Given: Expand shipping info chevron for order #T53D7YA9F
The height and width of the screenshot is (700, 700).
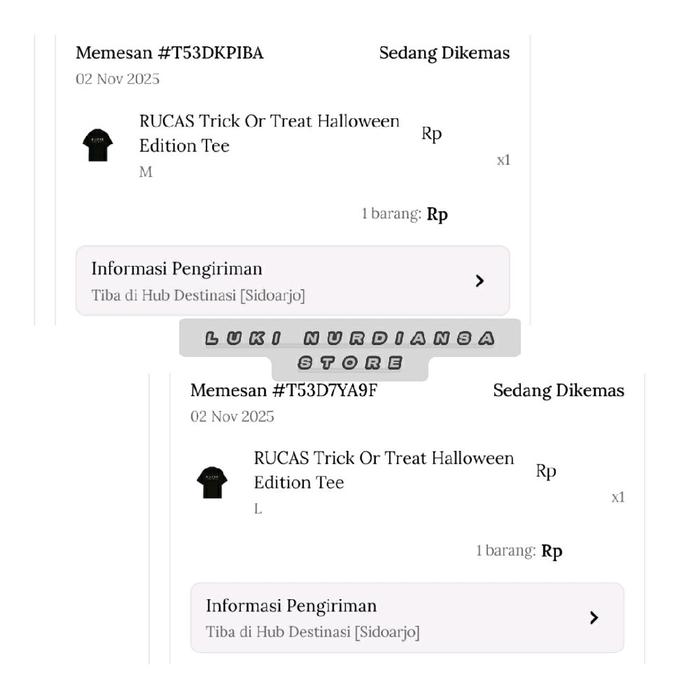Looking at the screenshot, I should click(x=594, y=618).
